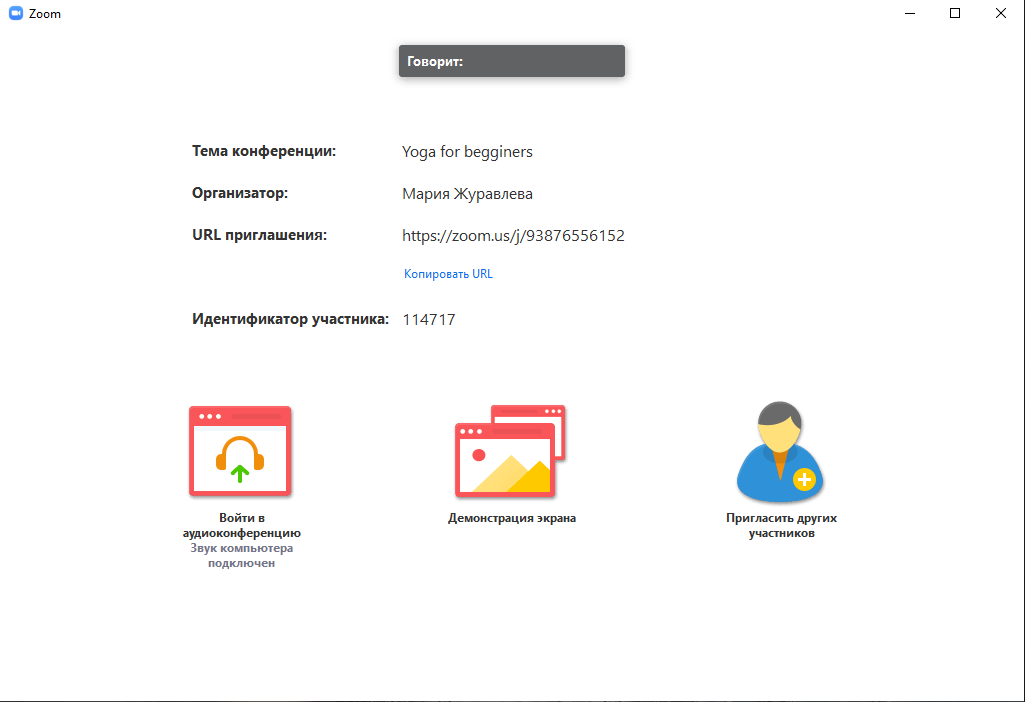Screen dimensions: 1025x702
Task: Click the Пригласить других участников label
Action: pyautogui.click(x=781, y=525)
